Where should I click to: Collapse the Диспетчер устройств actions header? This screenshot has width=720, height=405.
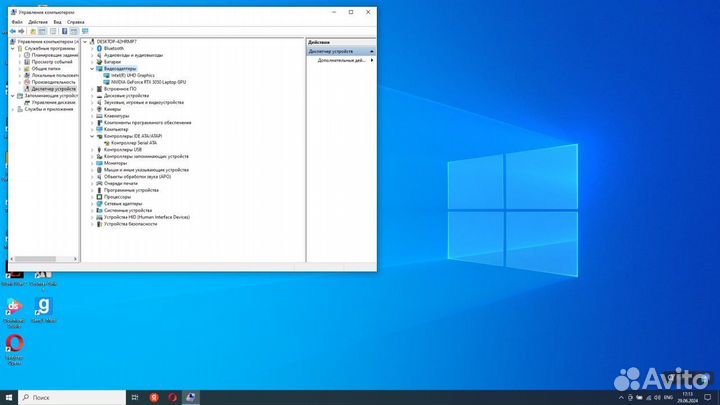pos(371,51)
